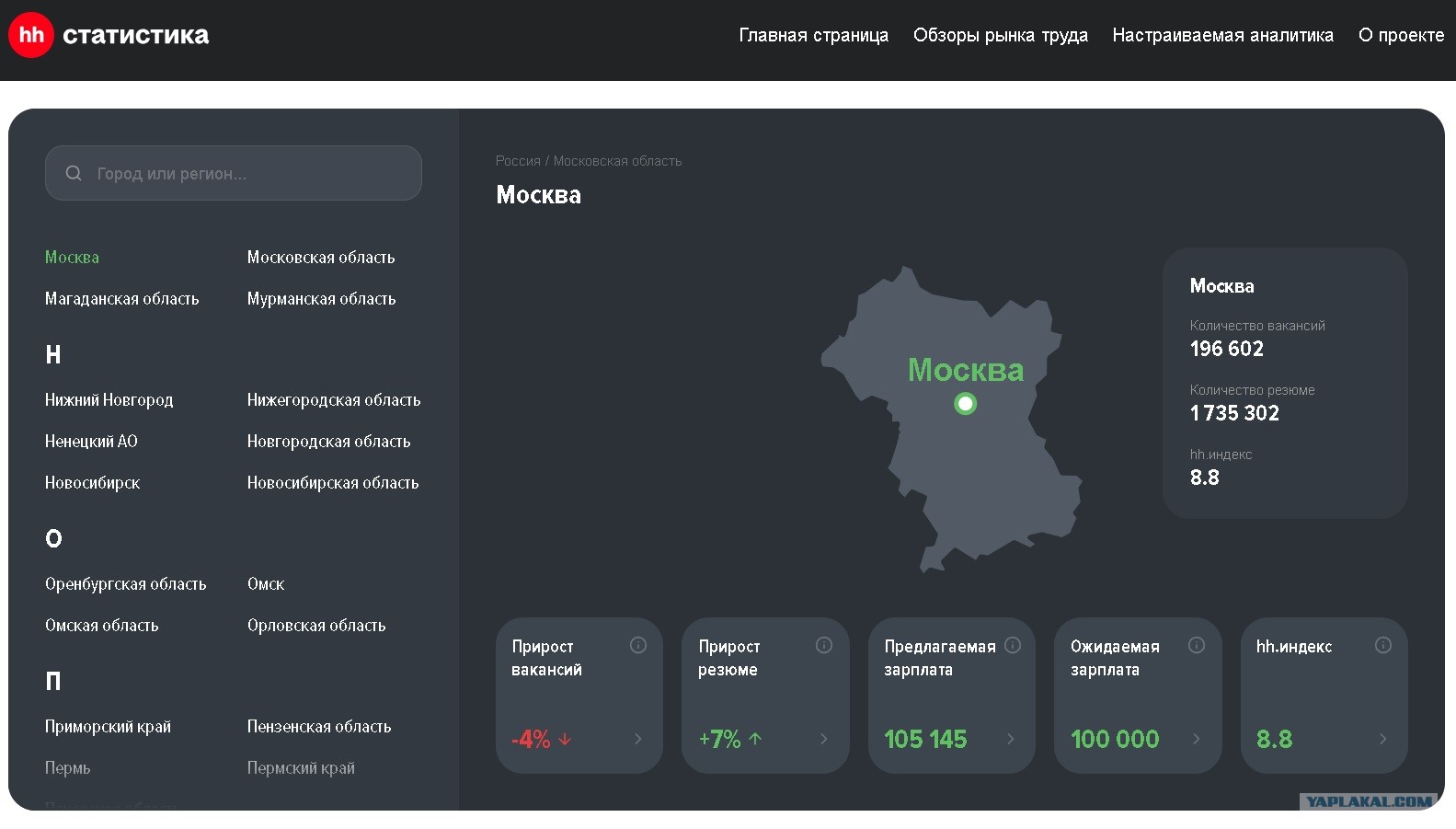Click the search magnifier icon
The width and height of the screenshot is (1456, 829).
tap(74, 173)
